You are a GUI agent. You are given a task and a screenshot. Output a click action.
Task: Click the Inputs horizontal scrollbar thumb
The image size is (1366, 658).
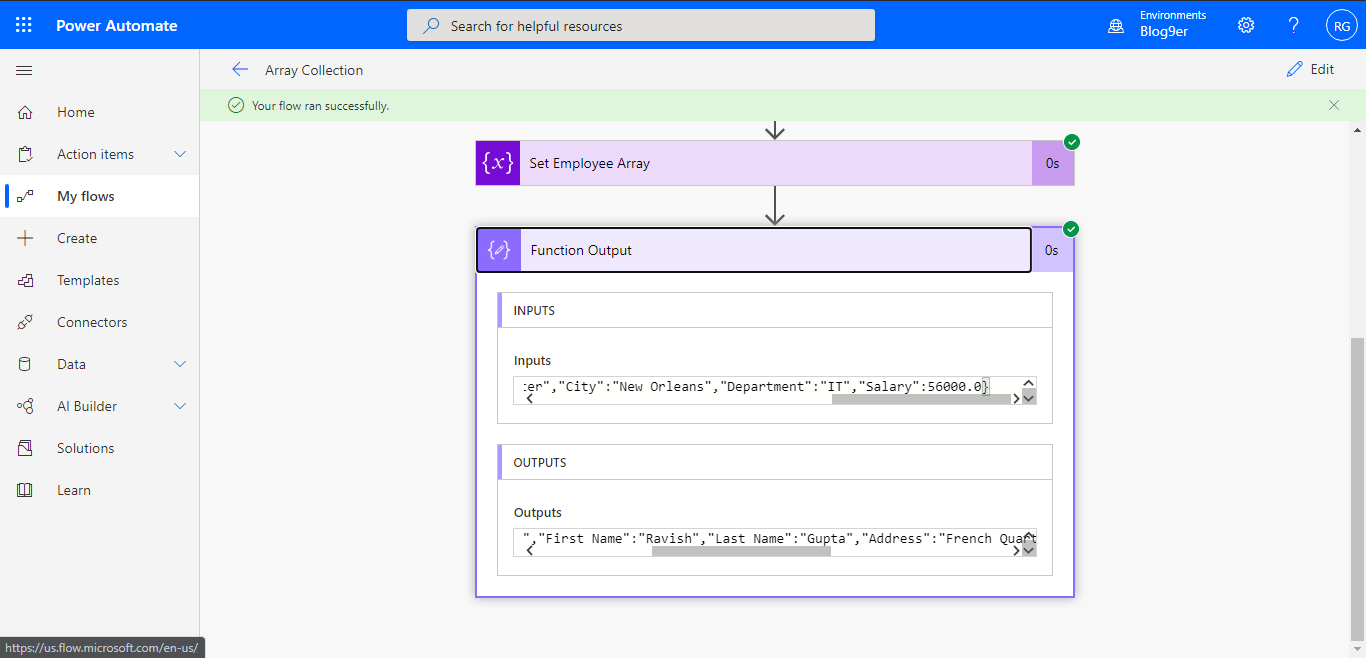(921, 398)
